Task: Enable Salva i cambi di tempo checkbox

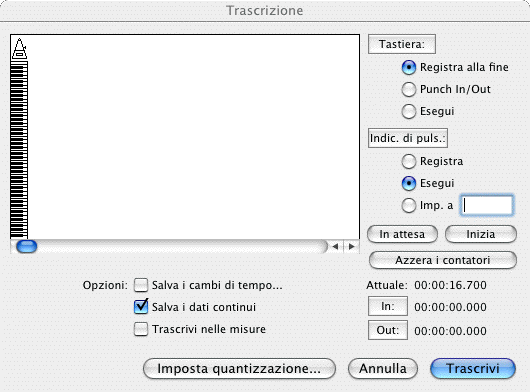Action: coord(141,285)
